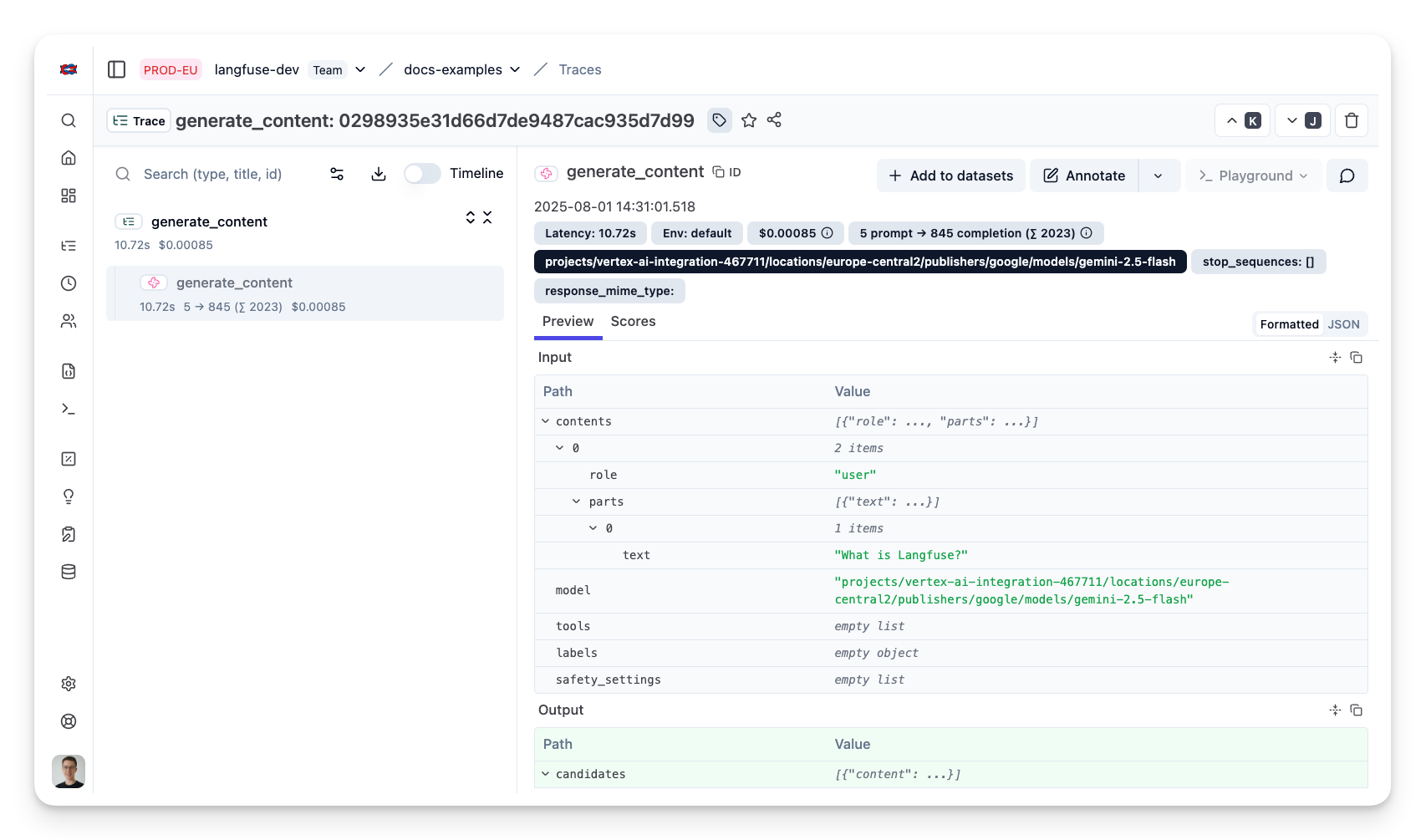Open the comments speech bubble icon
This screenshot has width=1426, height=840.
(x=1347, y=176)
